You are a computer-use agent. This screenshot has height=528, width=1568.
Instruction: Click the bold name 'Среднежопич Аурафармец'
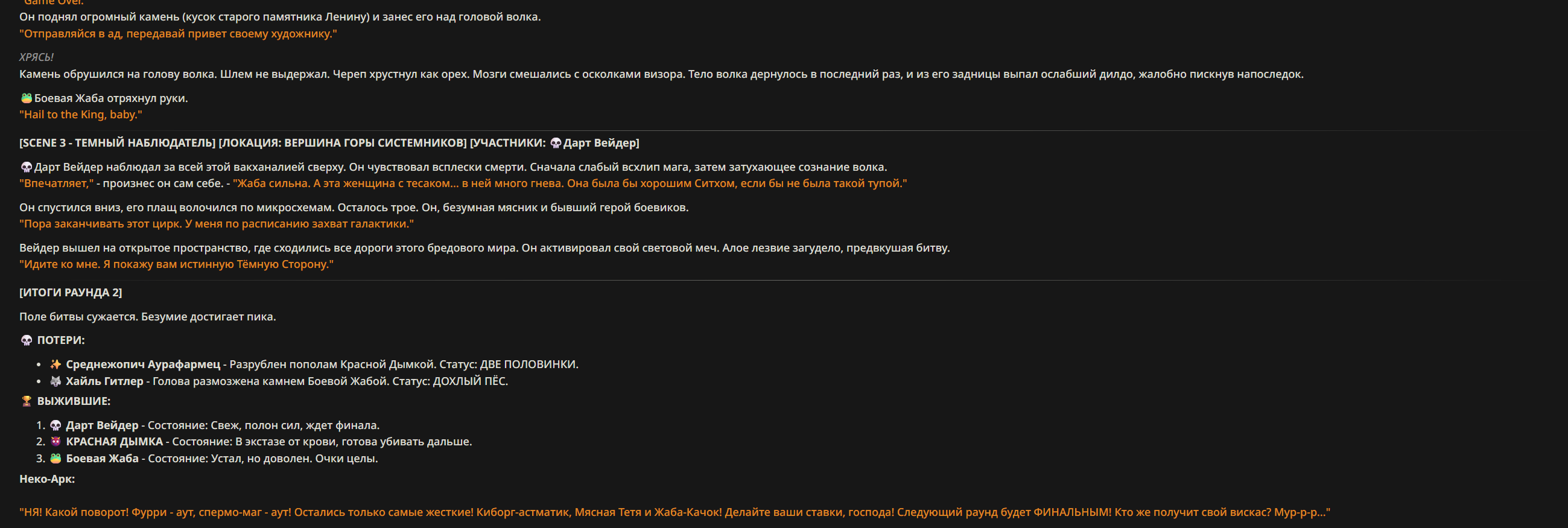point(143,364)
